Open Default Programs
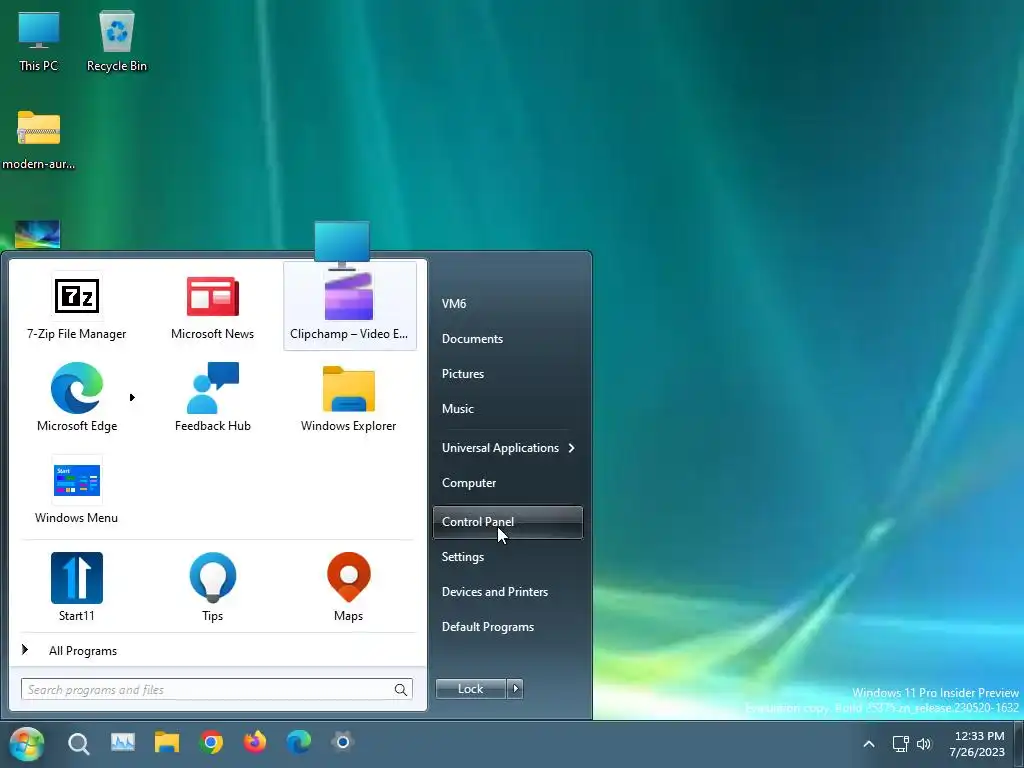This screenshot has width=1024, height=768. click(x=487, y=627)
